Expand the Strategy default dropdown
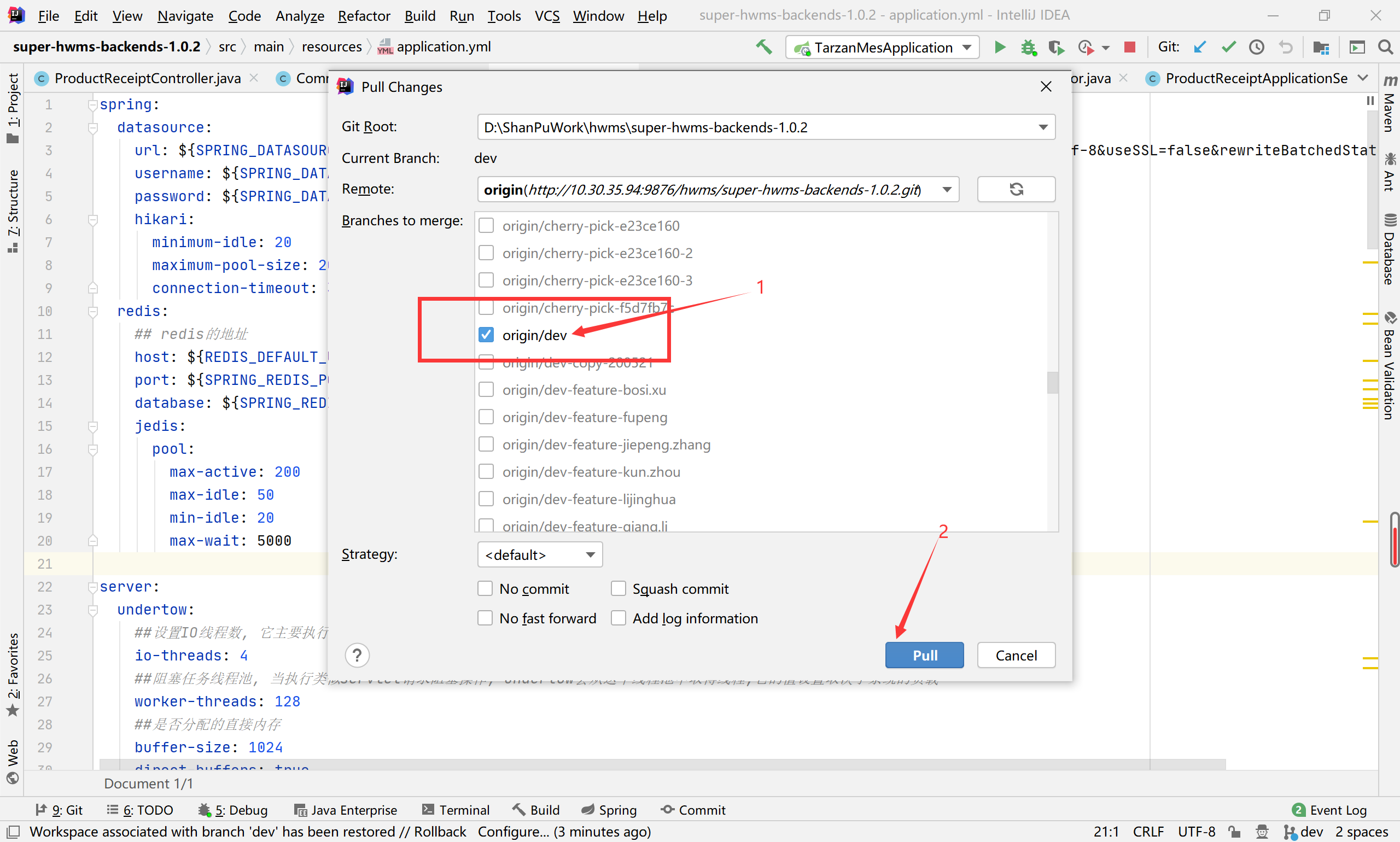1400x842 pixels. click(590, 554)
